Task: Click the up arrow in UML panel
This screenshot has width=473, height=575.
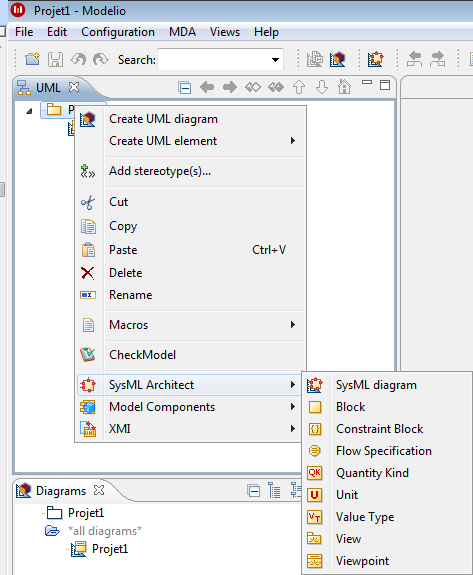Action: (299, 87)
